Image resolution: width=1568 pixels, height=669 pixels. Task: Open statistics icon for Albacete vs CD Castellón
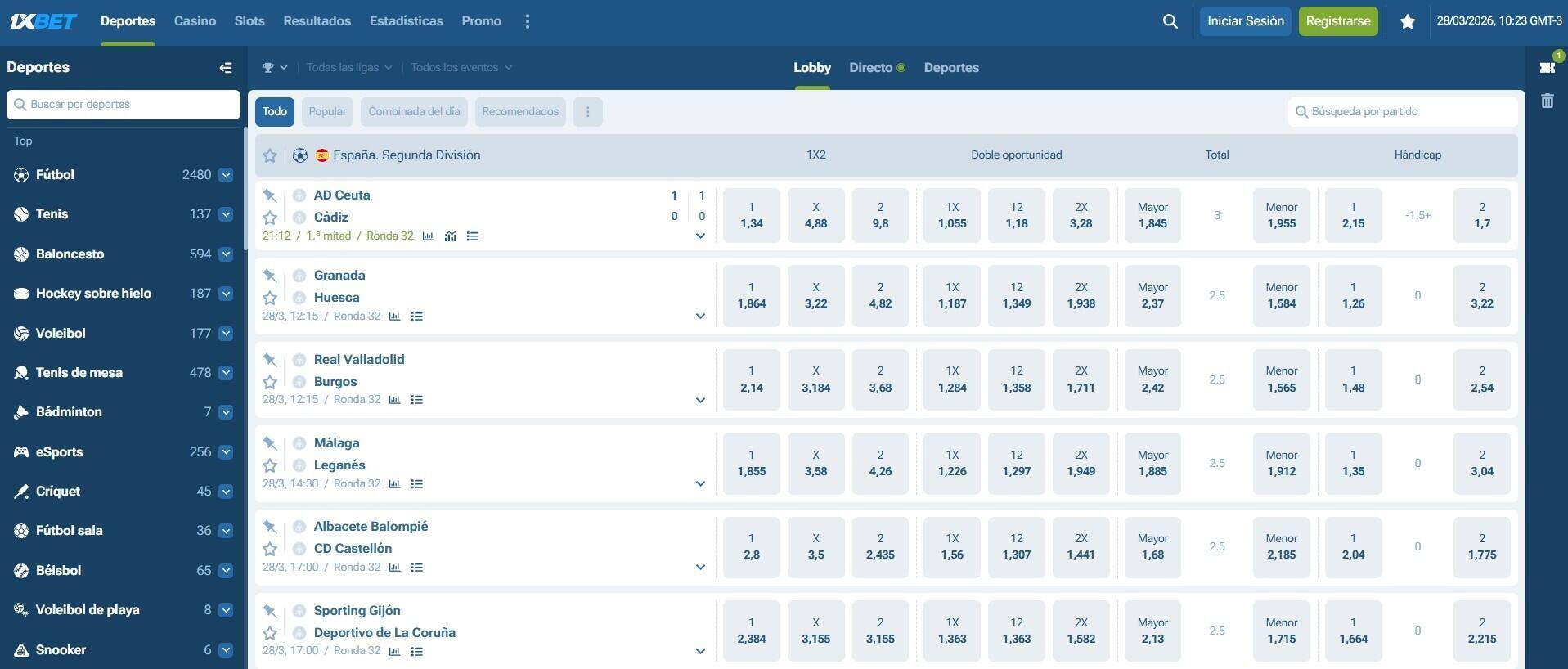click(394, 567)
